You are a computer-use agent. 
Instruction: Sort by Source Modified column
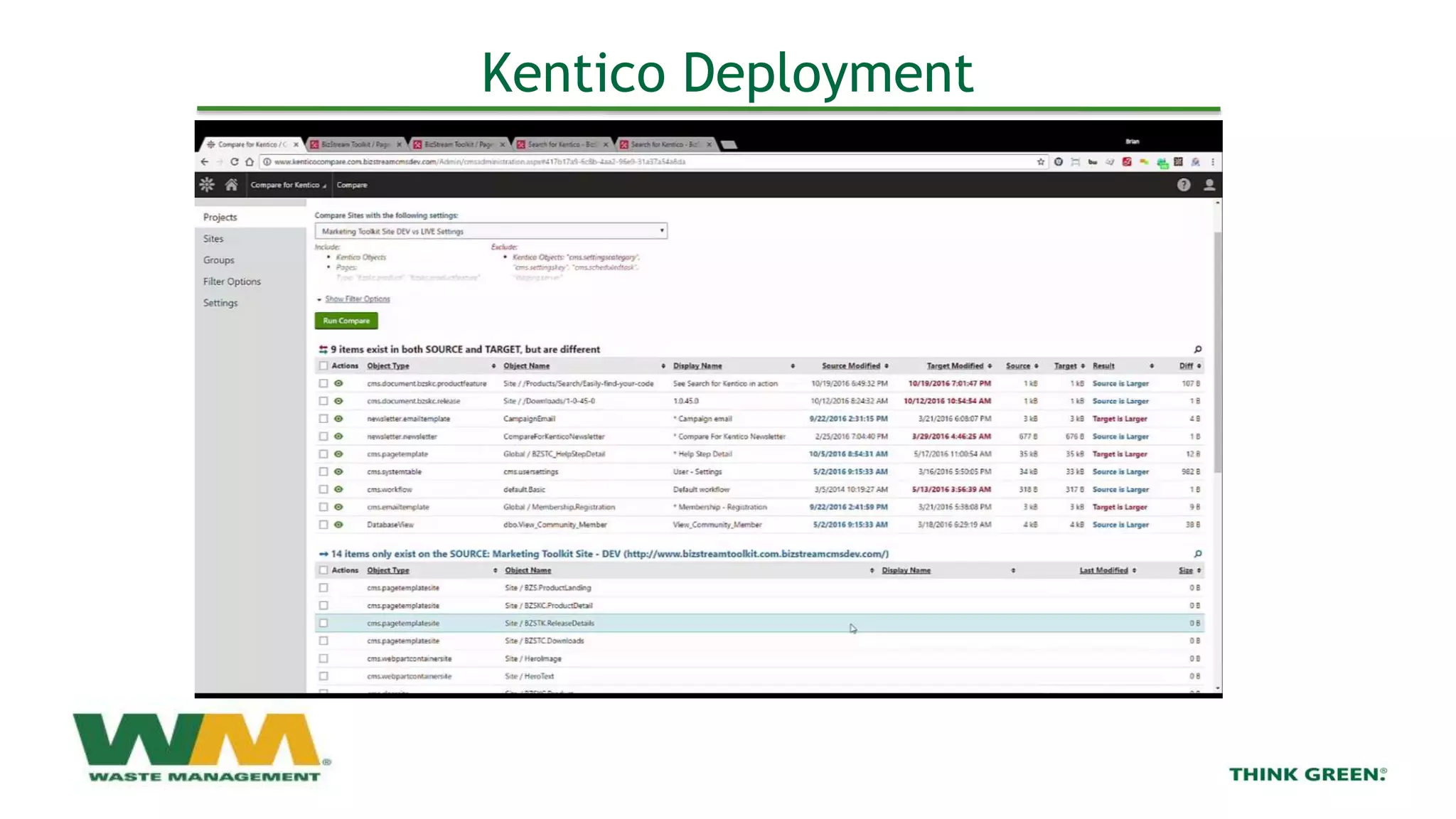[851, 366]
